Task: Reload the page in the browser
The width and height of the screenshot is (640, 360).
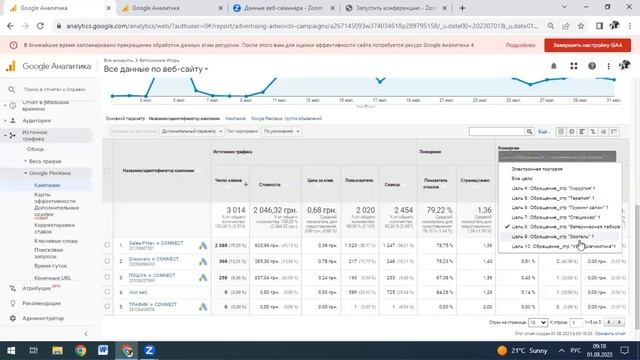Action: pos(40,26)
